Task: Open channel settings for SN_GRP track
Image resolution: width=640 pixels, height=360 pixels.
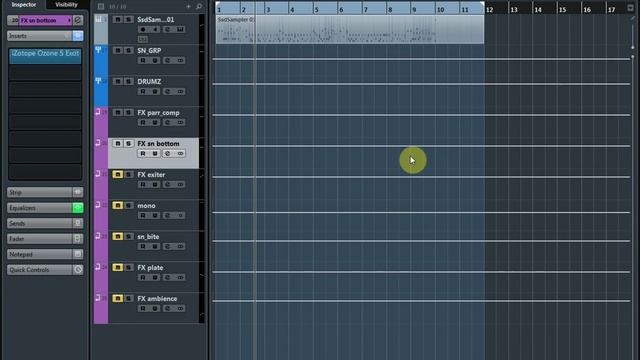Action: pyautogui.click(x=168, y=60)
